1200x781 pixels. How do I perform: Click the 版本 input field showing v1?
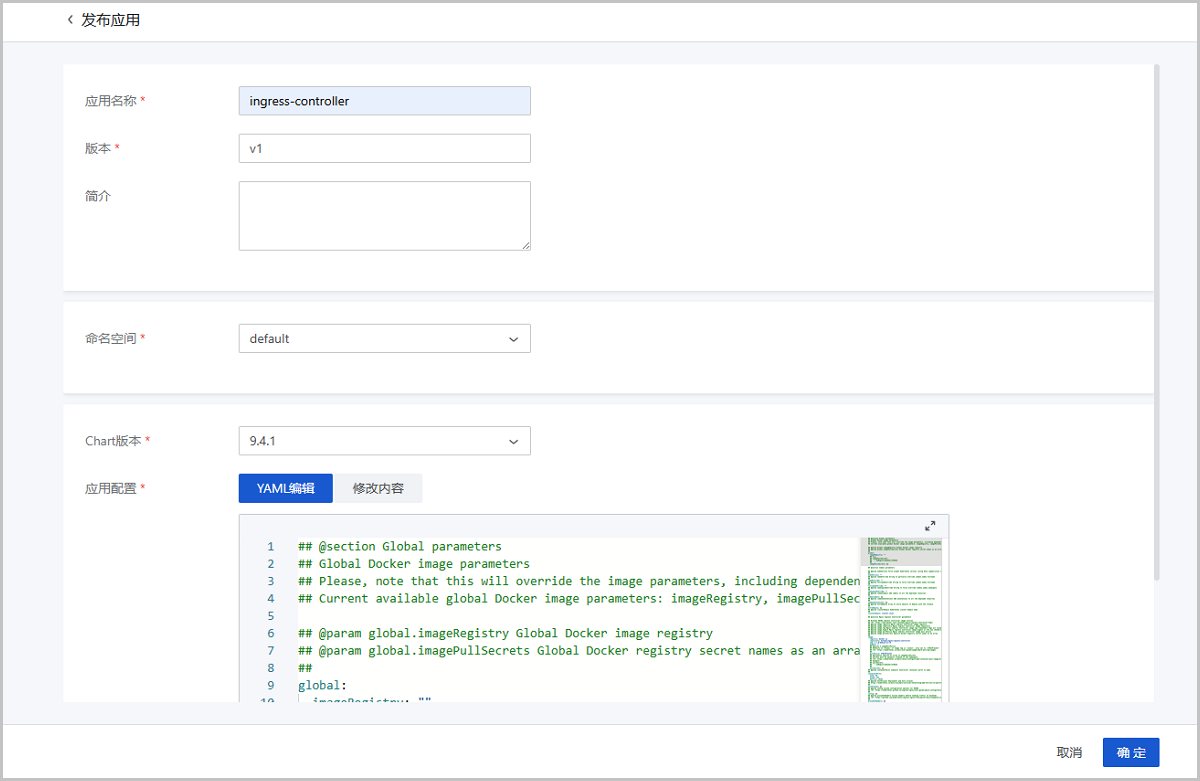384,148
